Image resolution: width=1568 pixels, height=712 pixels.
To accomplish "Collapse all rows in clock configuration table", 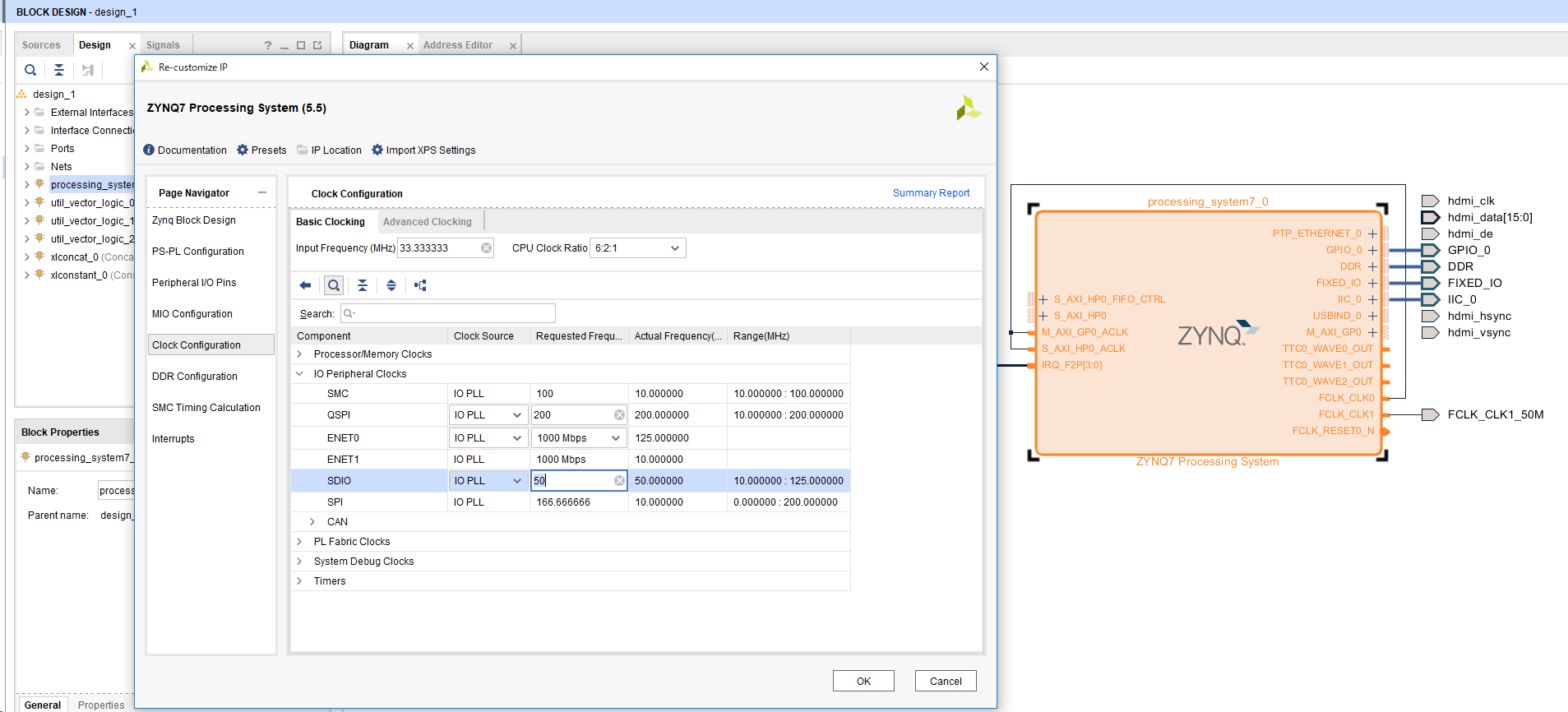I will [363, 285].
